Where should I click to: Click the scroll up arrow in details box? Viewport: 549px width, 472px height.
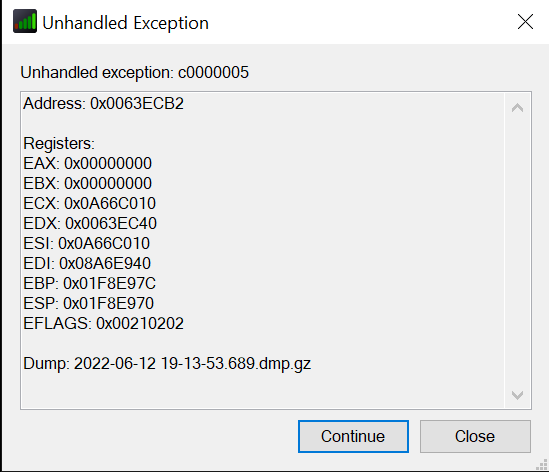(517, 107)
